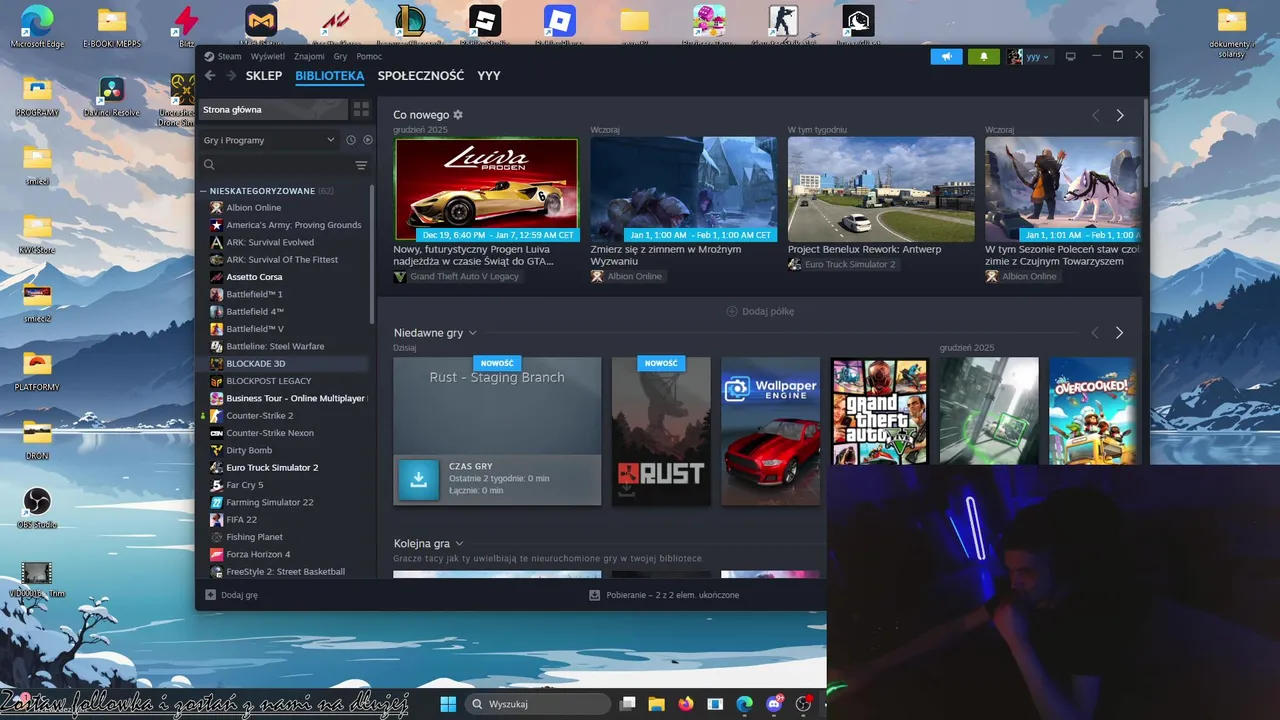Expand the Gry i Programy dropdown
The image size is (1280, 720).
pyautogui.click(x=269, y=140)
